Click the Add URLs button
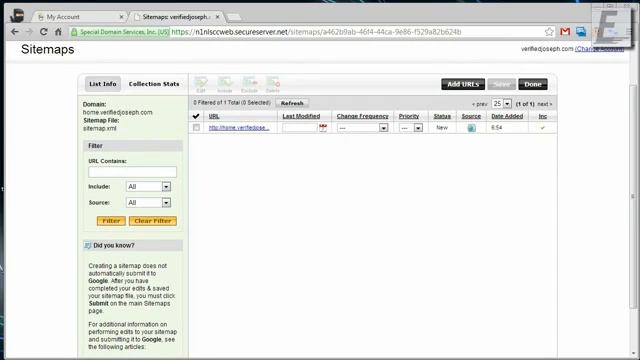Image resolution: width=640 pixels, height=360 pixels. (463, 84)
